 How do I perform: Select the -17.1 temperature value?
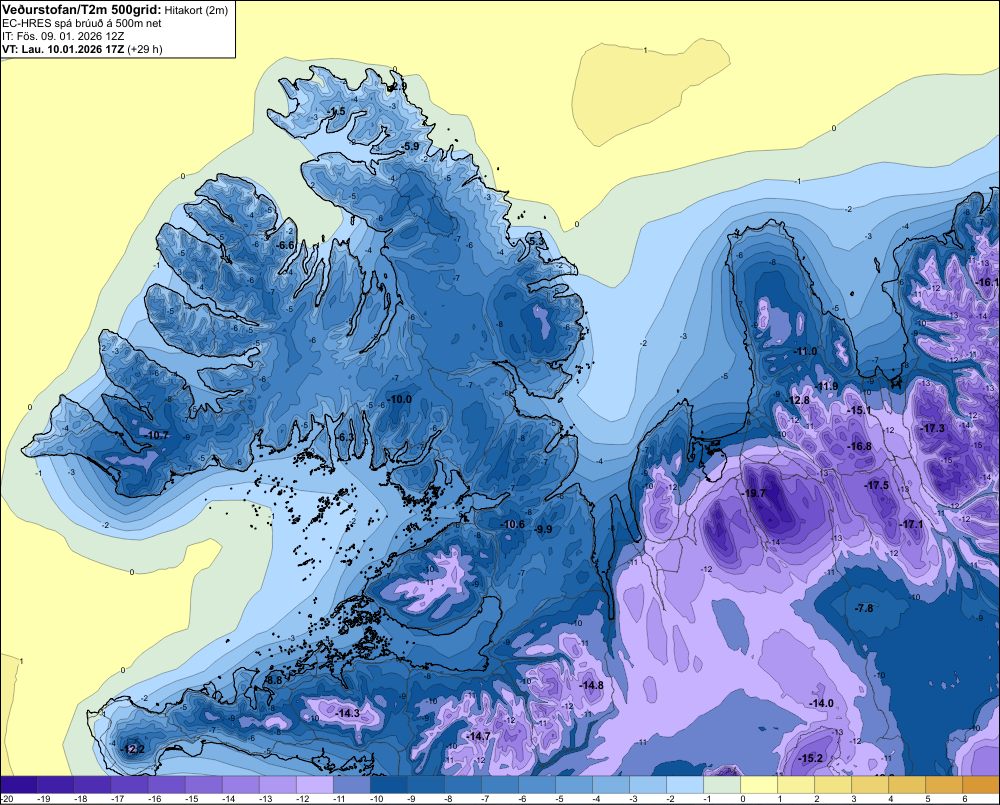pyautogui.click(x=911, y=524)
